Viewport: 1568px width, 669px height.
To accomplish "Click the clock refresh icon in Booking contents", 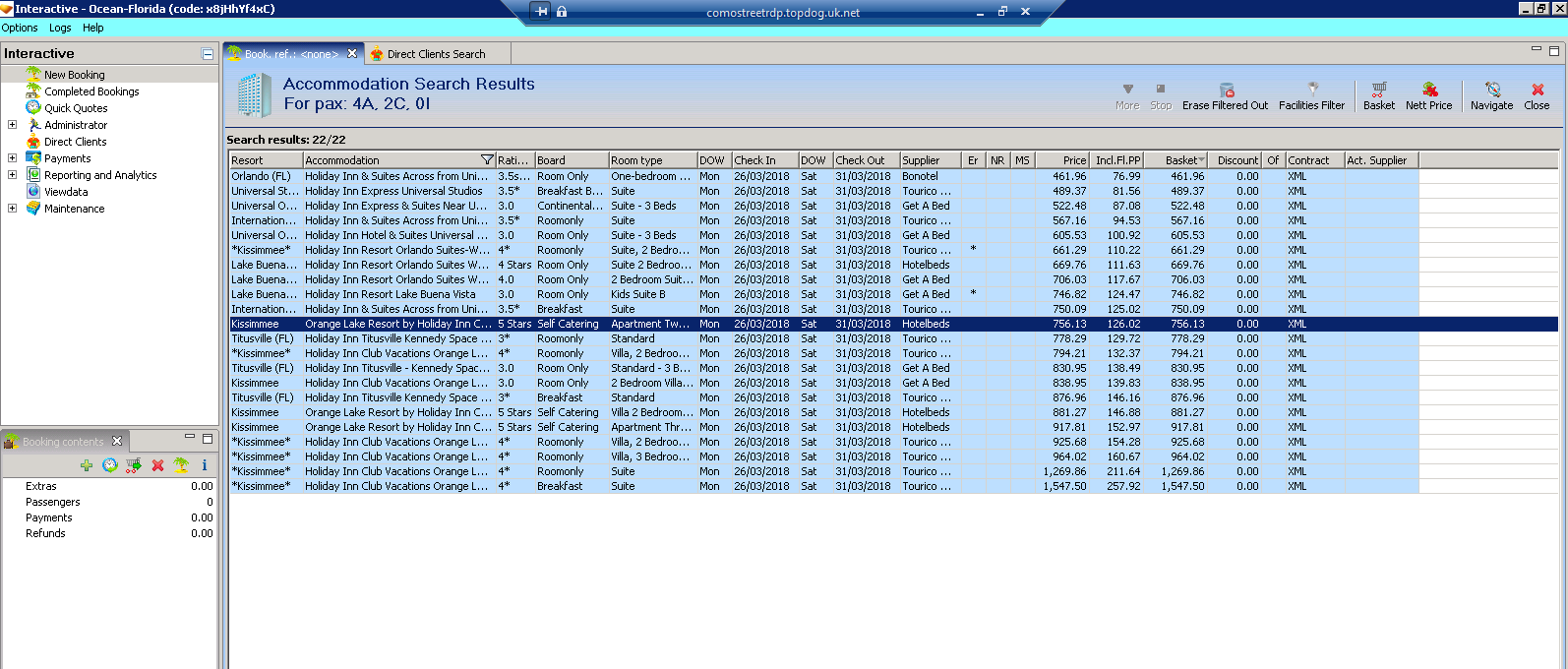I will coord(110,465).
